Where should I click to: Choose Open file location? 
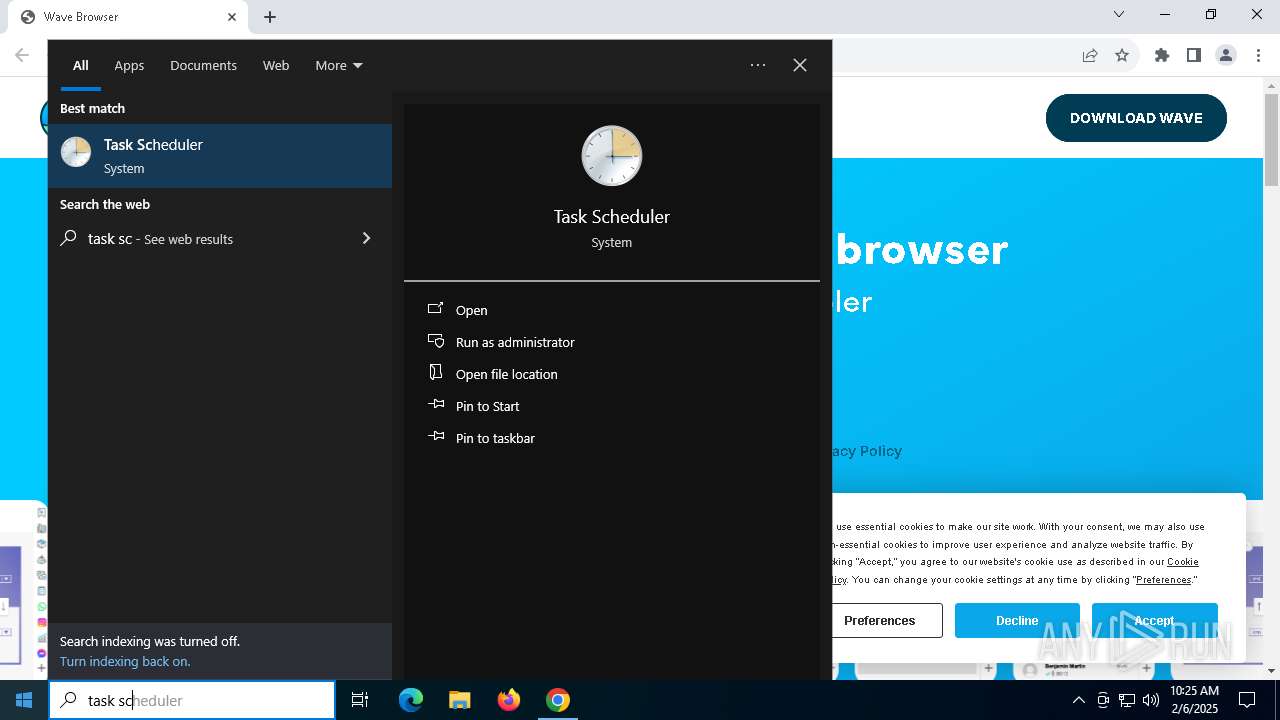507,374
